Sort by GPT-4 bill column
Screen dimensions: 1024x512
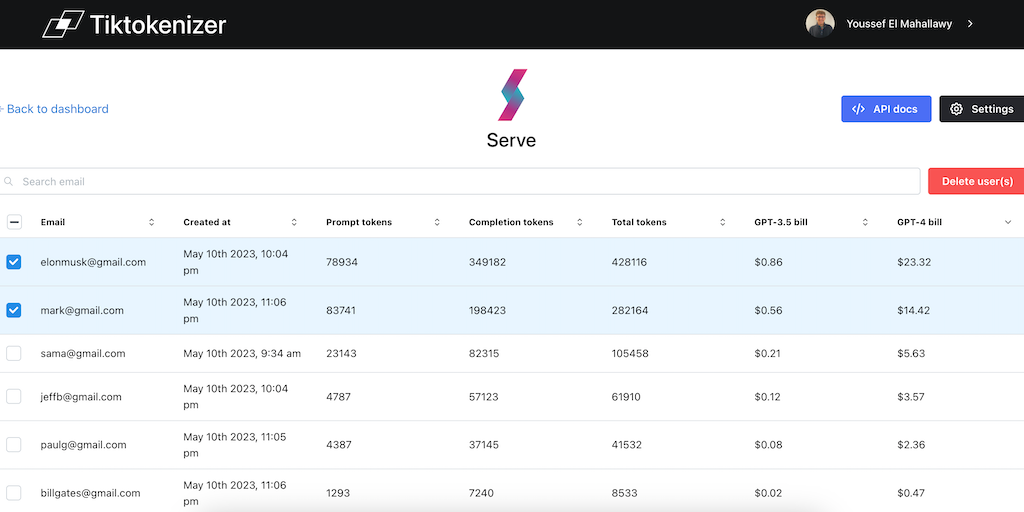pyautogui.click(x=1008, y=222)
